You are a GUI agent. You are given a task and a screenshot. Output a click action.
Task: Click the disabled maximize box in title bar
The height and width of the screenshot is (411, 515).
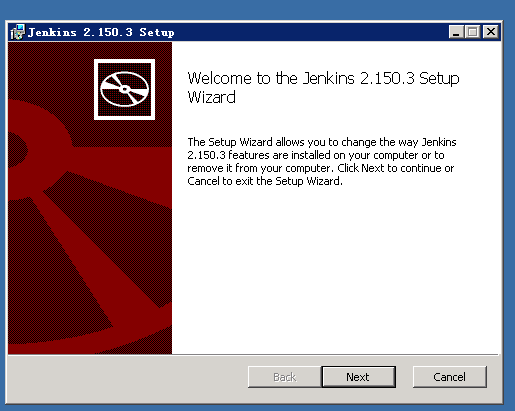472,32
